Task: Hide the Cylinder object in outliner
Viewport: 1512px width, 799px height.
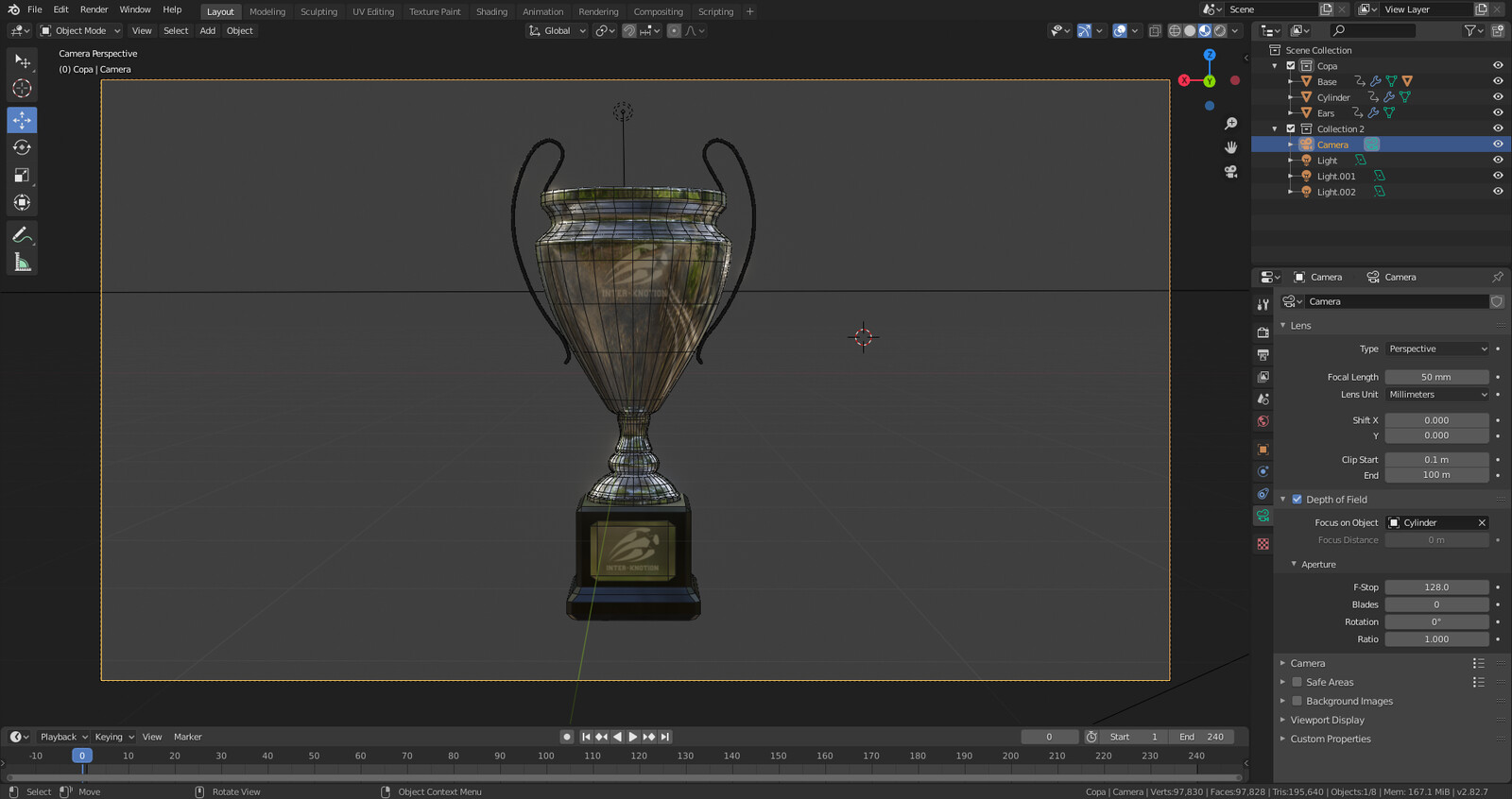Action: (1498, 97)
